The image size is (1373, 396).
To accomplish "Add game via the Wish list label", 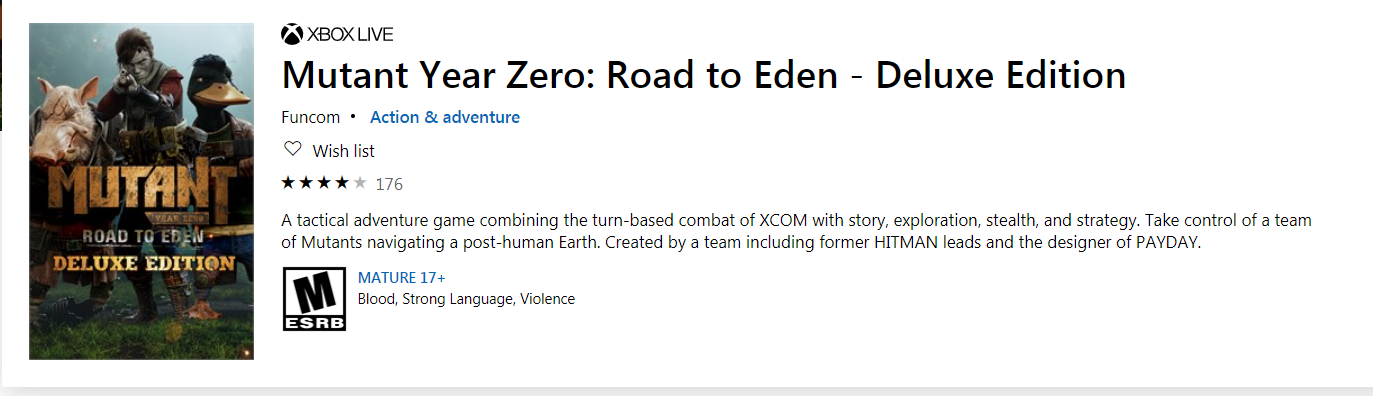I will pyautogui.click(x=344, y=151).
